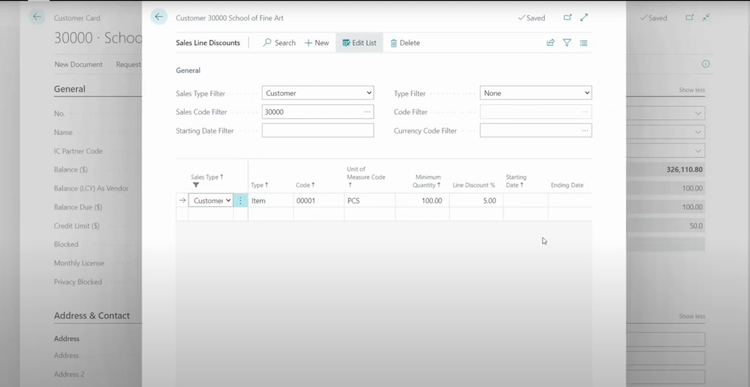Click General heading on Customer Card
Viewport: 750px width, 387px height.
(x=70, y=88)
